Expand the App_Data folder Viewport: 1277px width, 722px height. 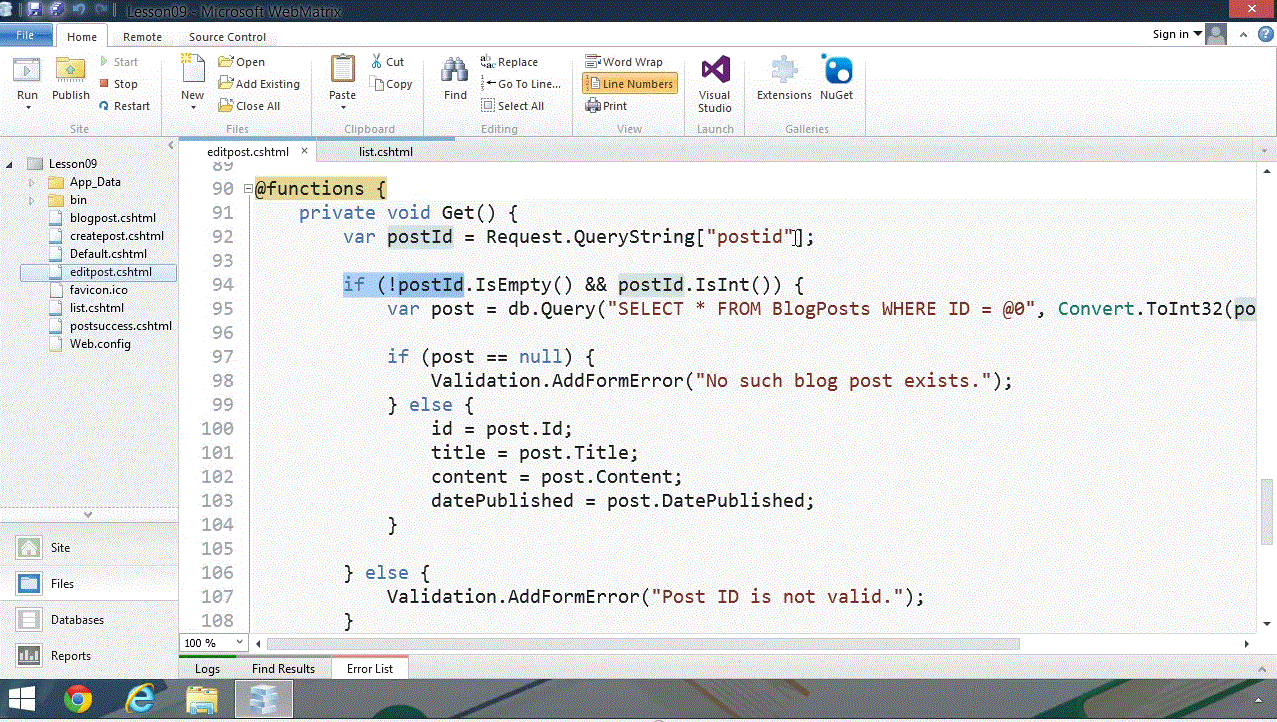[x=32, y=182]
